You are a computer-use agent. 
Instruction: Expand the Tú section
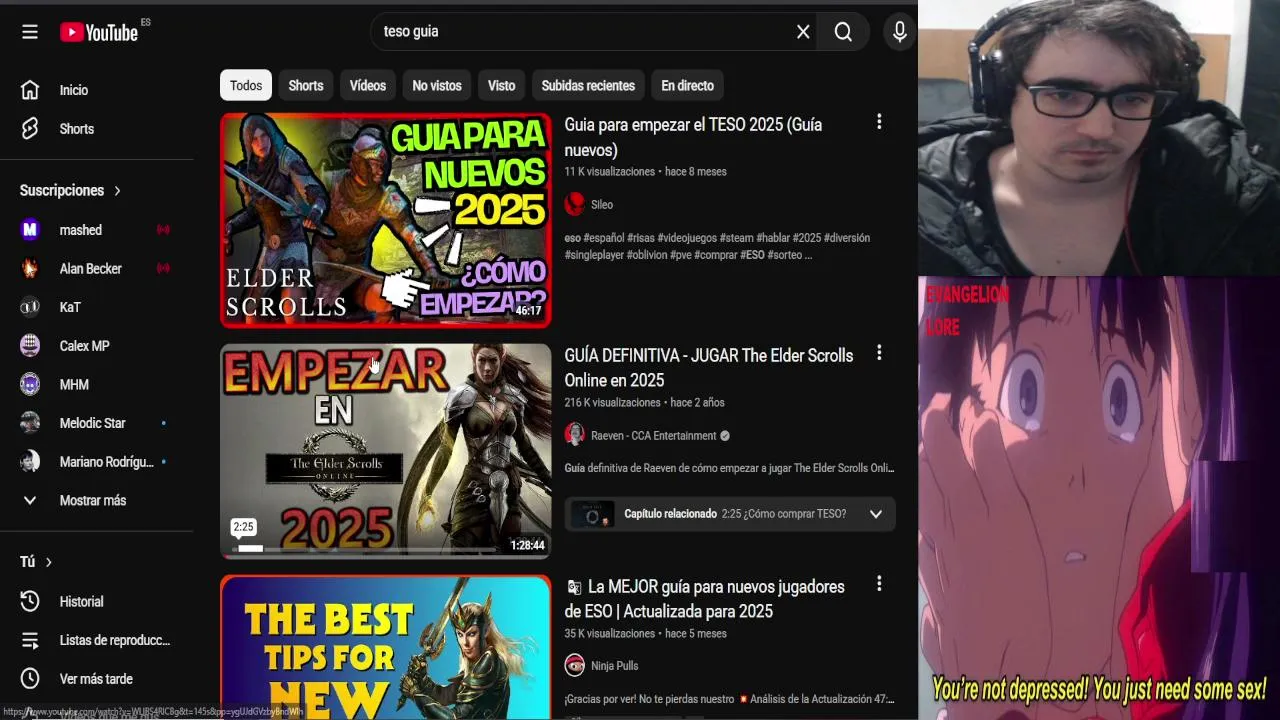[x=36, y=562]
